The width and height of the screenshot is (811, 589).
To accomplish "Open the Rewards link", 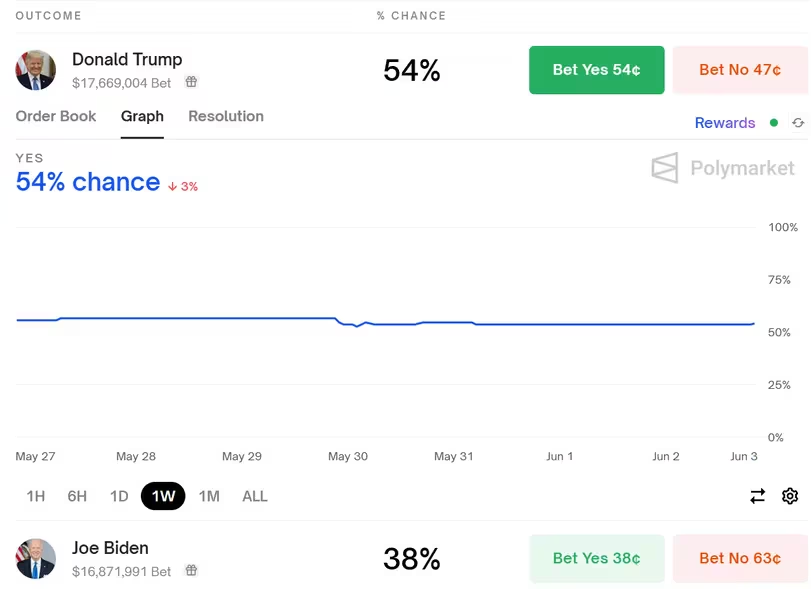I will (x=725, y=123).
